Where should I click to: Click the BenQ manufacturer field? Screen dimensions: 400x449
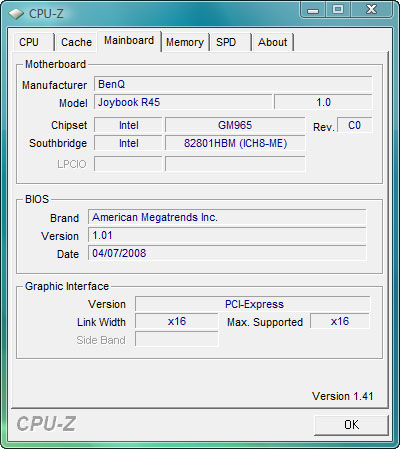[233, 84]
